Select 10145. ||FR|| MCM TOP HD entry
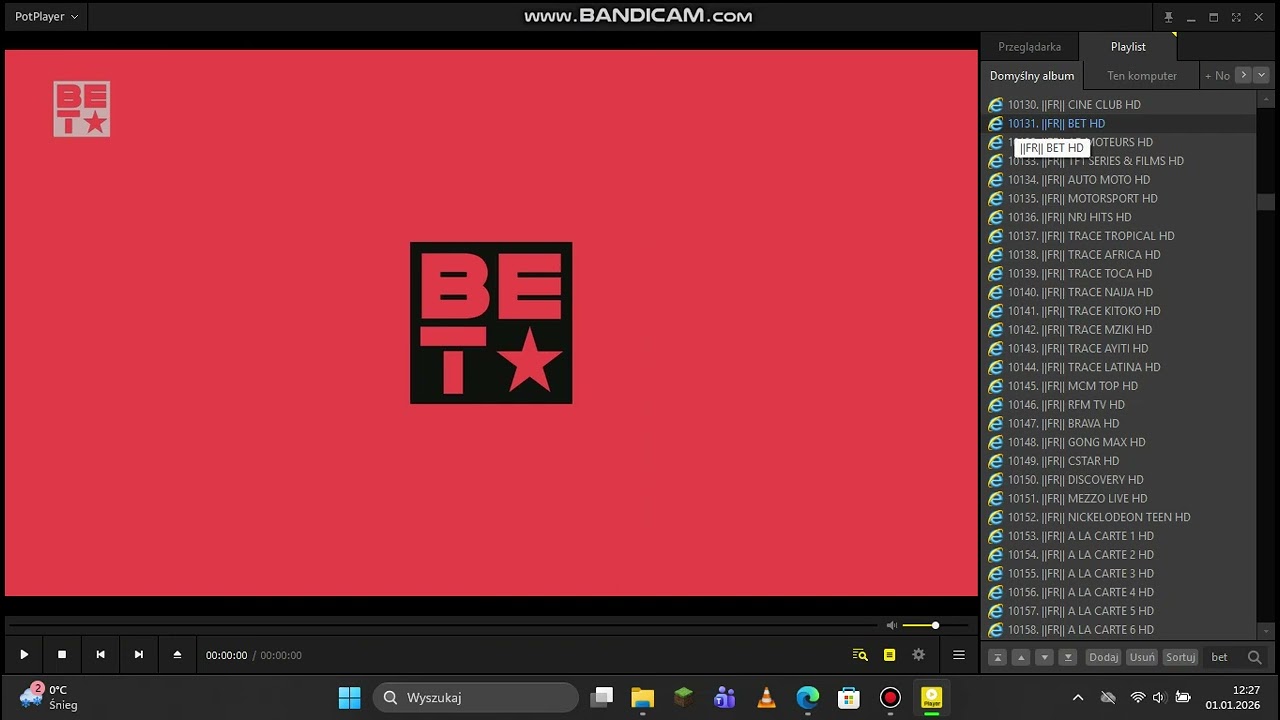The height and width of the screenshot is (720, 1280). click(1118, 386)
